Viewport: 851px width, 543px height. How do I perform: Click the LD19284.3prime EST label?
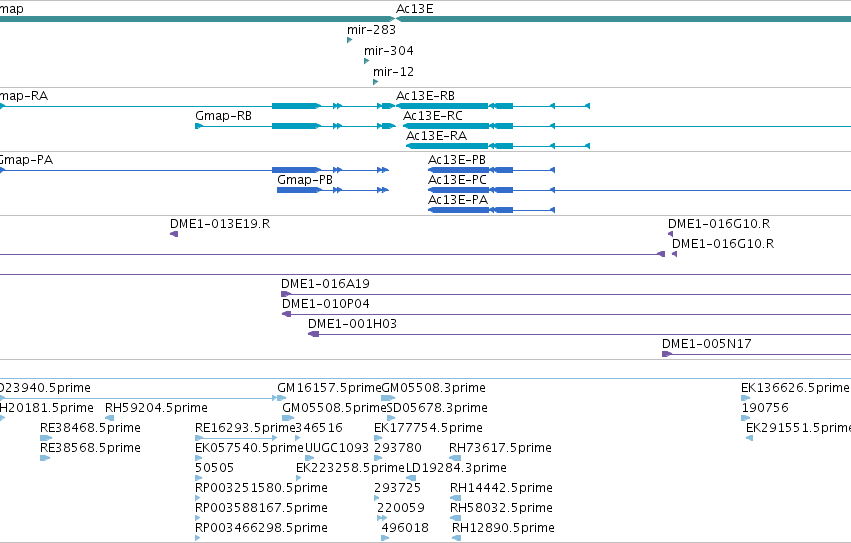[456, 468]
